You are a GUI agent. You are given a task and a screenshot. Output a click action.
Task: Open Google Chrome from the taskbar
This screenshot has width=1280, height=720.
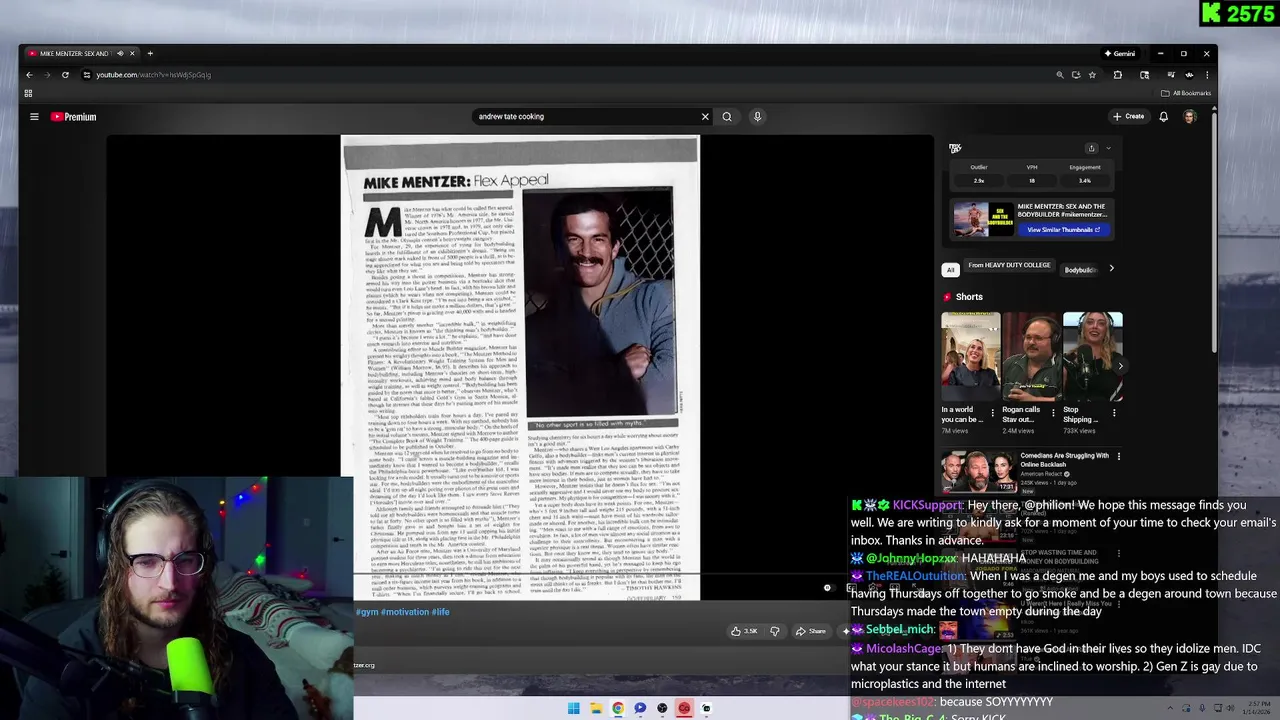617,708
